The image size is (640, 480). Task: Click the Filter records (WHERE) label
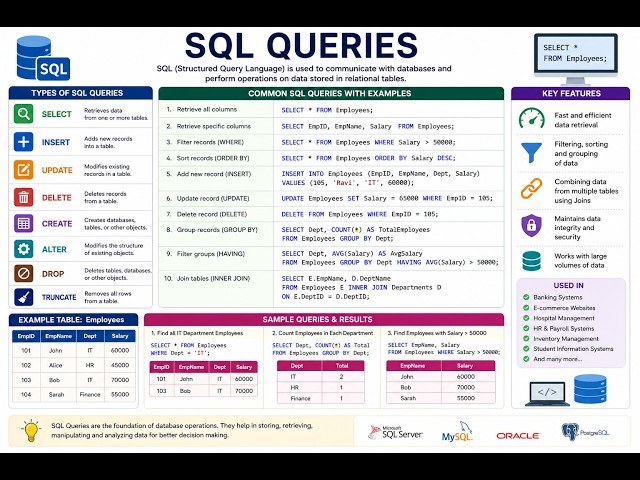coord(210,142)
